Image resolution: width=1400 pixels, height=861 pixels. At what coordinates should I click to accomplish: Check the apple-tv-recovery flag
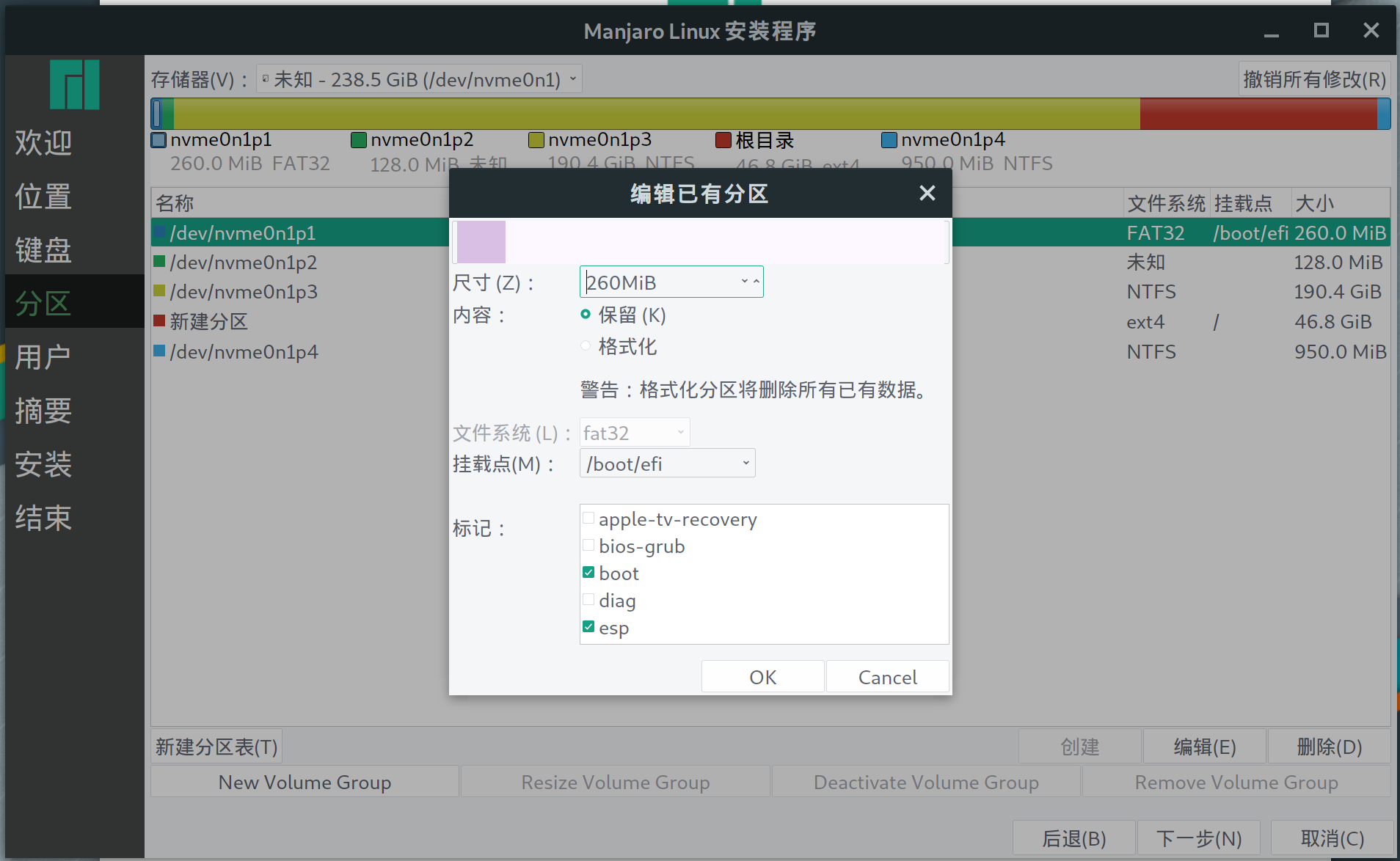(588, 517)
